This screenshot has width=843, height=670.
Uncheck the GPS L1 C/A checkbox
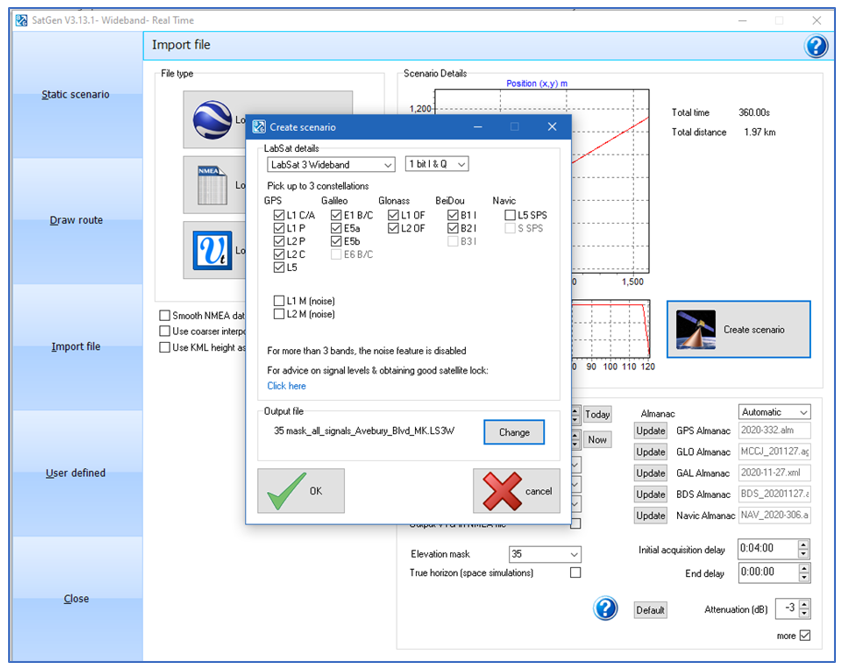(279, 215)
